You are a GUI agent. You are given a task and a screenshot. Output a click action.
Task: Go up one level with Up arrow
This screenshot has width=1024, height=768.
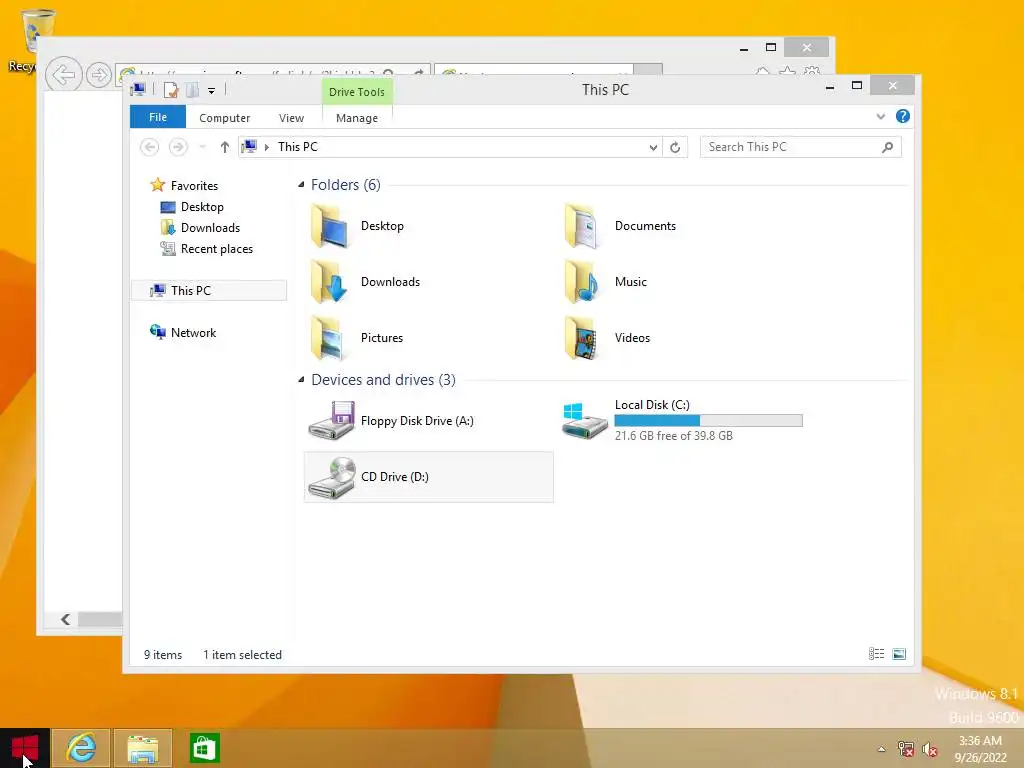click(x=225, y=147)
